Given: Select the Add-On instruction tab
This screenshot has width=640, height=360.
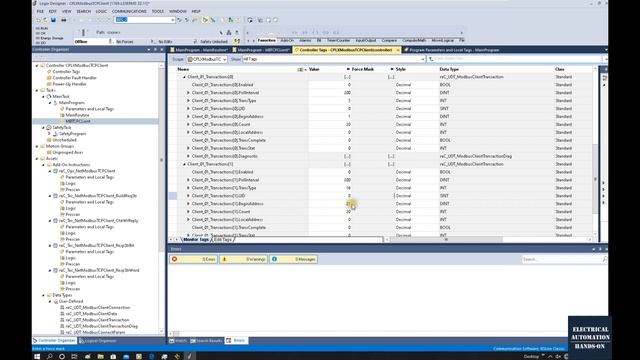Looking at the screenshot, I should click(287, 40).
